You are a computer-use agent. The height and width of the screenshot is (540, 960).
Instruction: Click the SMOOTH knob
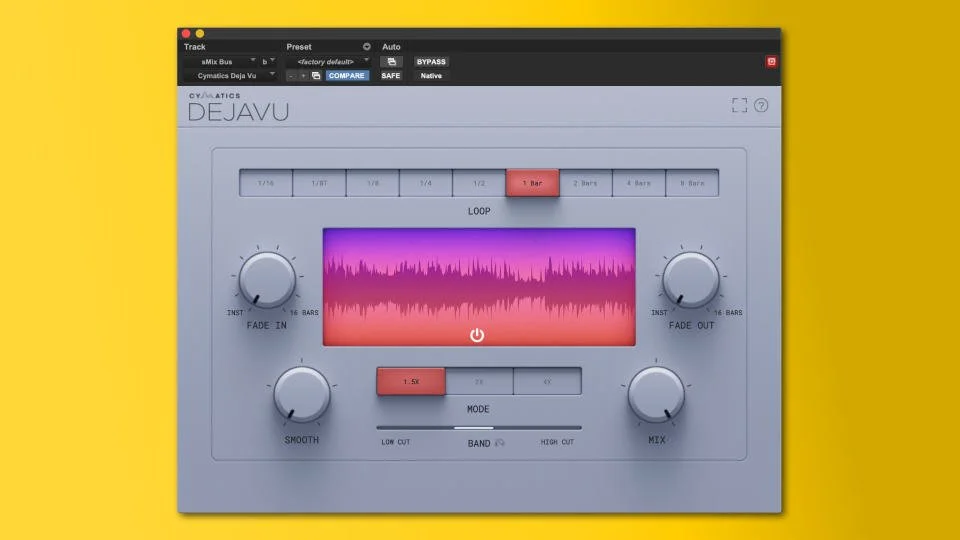click(x=302, y=394)
